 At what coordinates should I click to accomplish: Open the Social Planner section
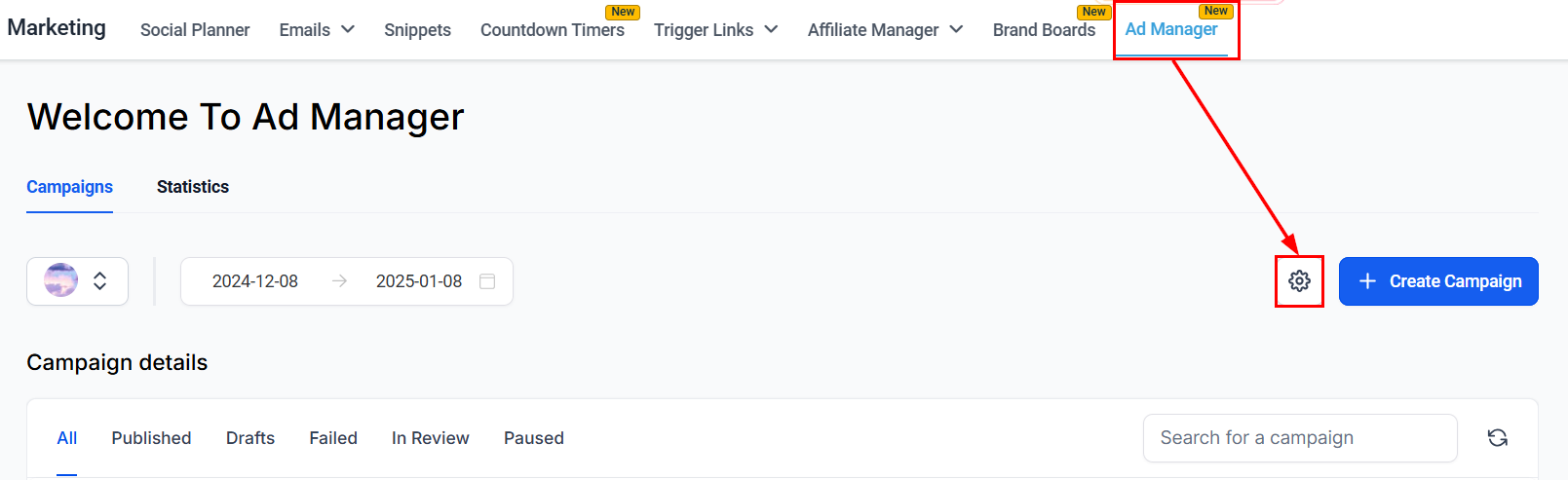(195, 30)
